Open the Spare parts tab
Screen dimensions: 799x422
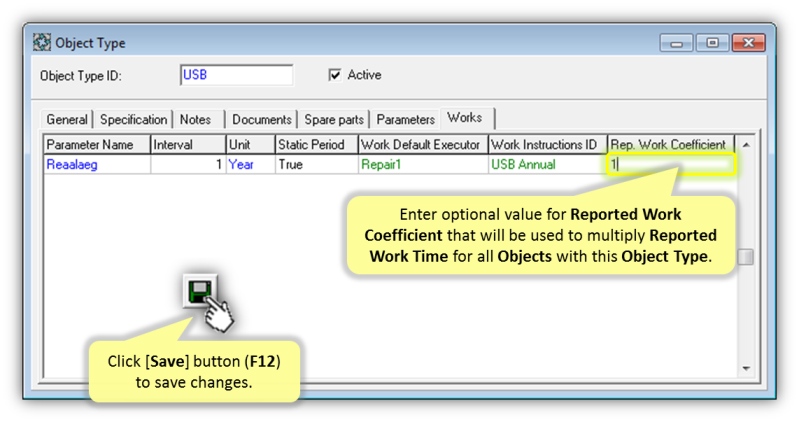pos(334,119)
